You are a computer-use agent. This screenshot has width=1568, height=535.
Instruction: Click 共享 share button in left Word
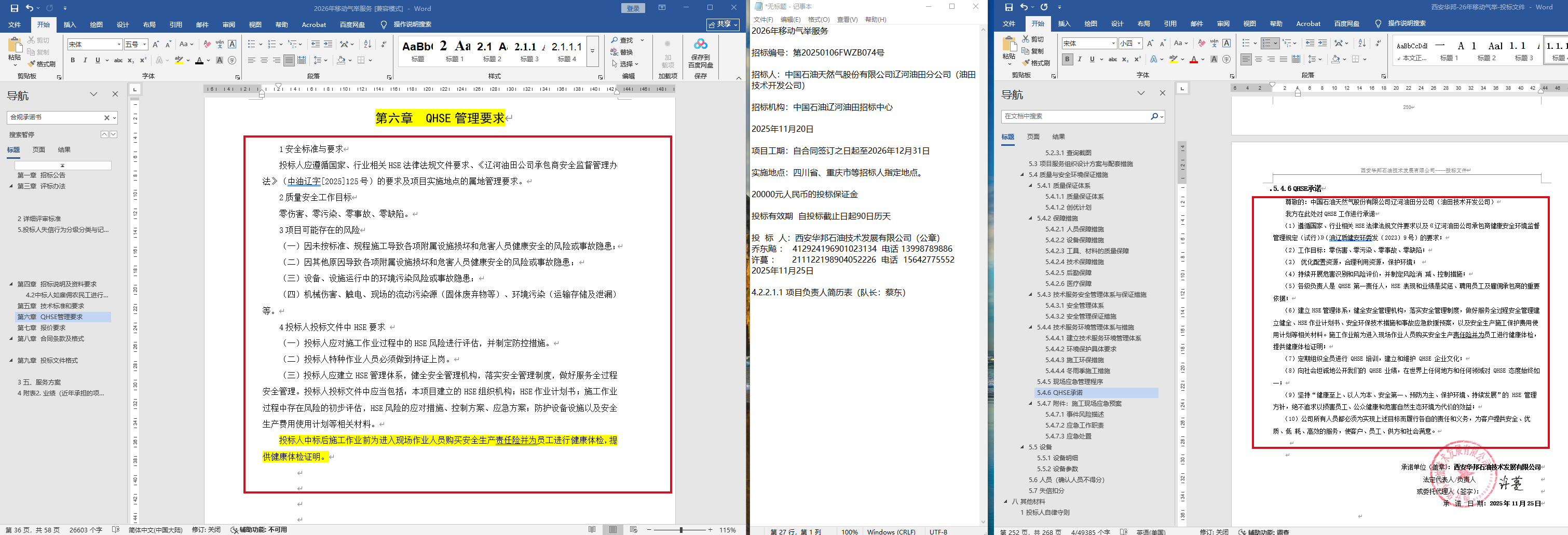(x=723, y=24)
